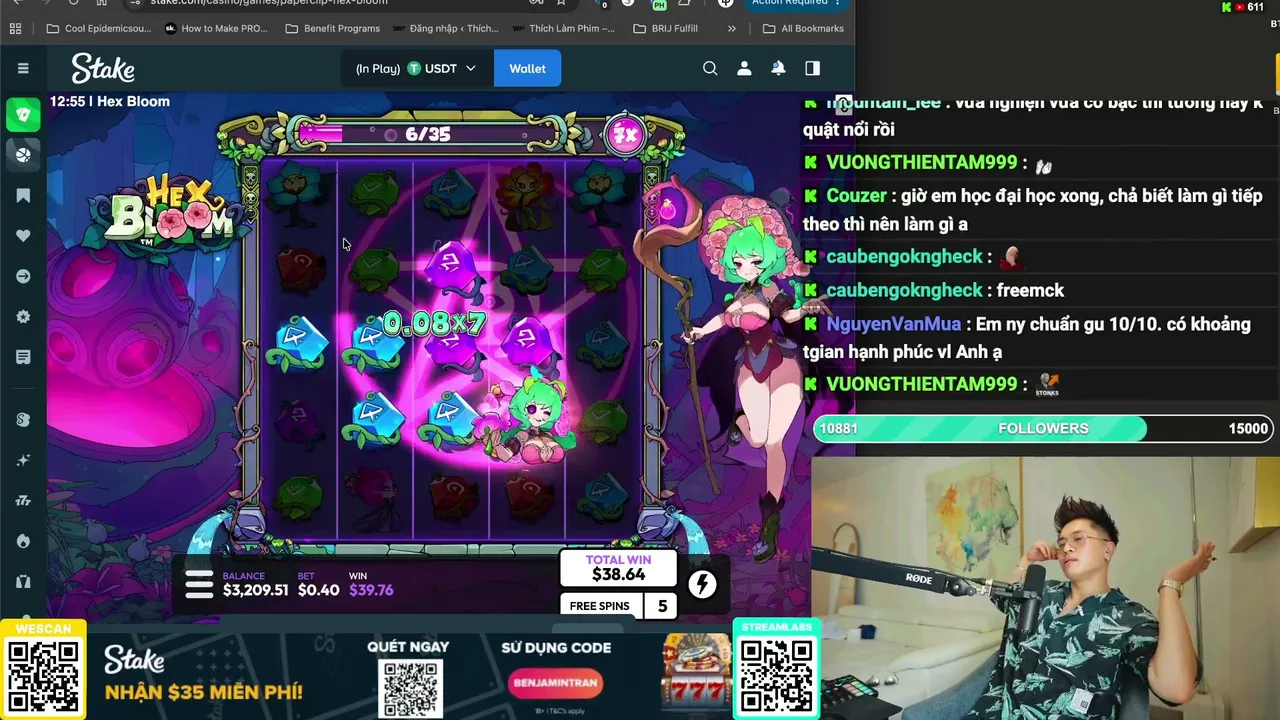Click the 6/35 bloom progress meter

(x=427, y=134)
